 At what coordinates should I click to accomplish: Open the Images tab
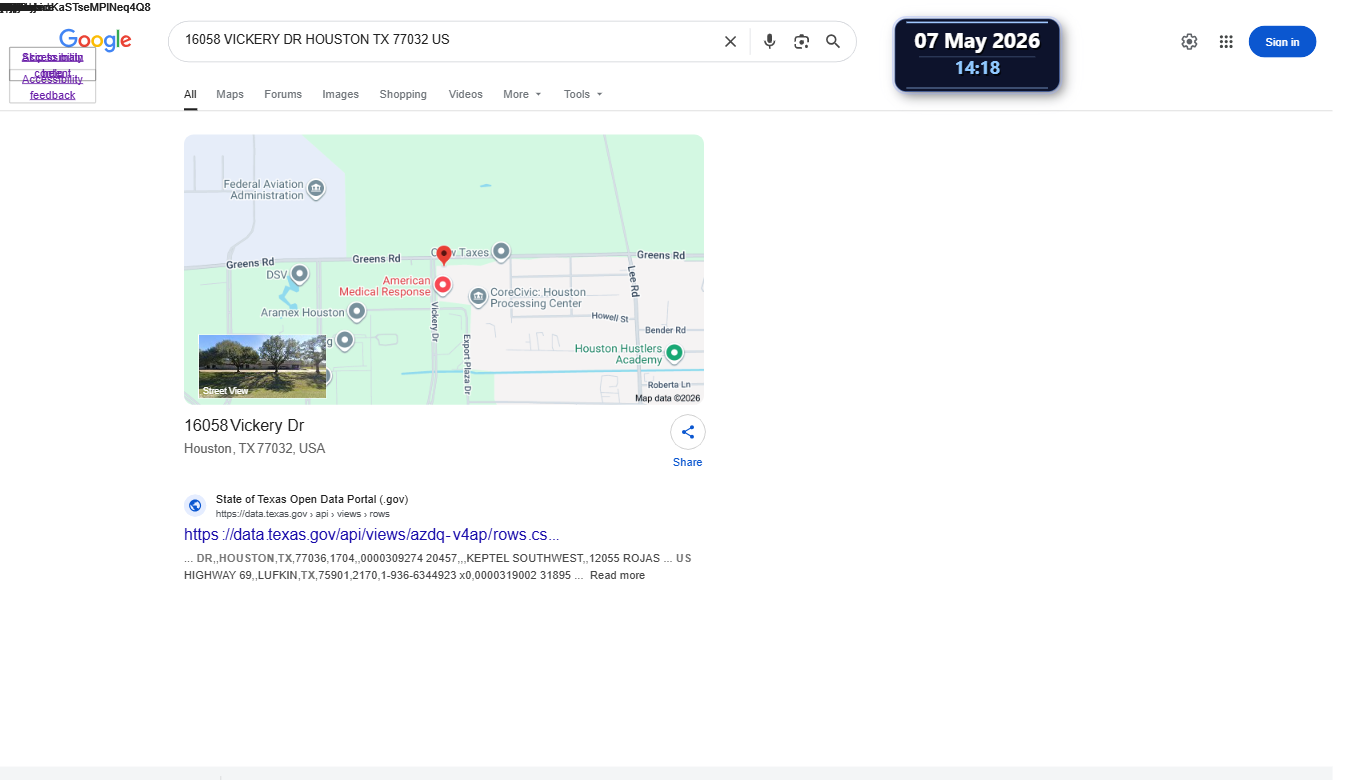click(x=340, y=94)
